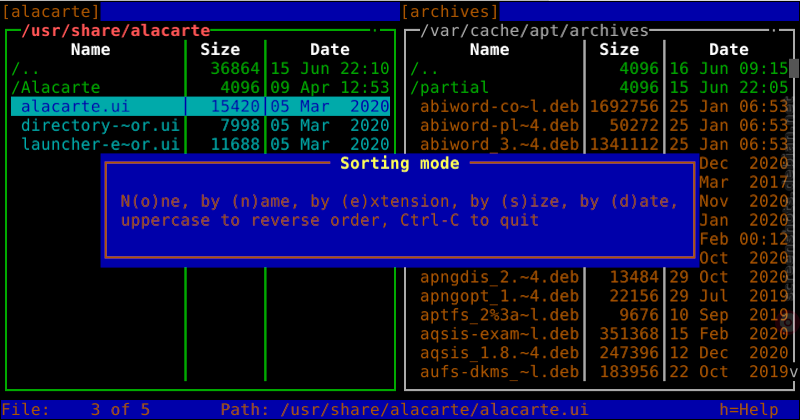Click size value 13484 of apngdis_2.~4.deb
This screenshot has height=420, width=800.
(634, 277)
